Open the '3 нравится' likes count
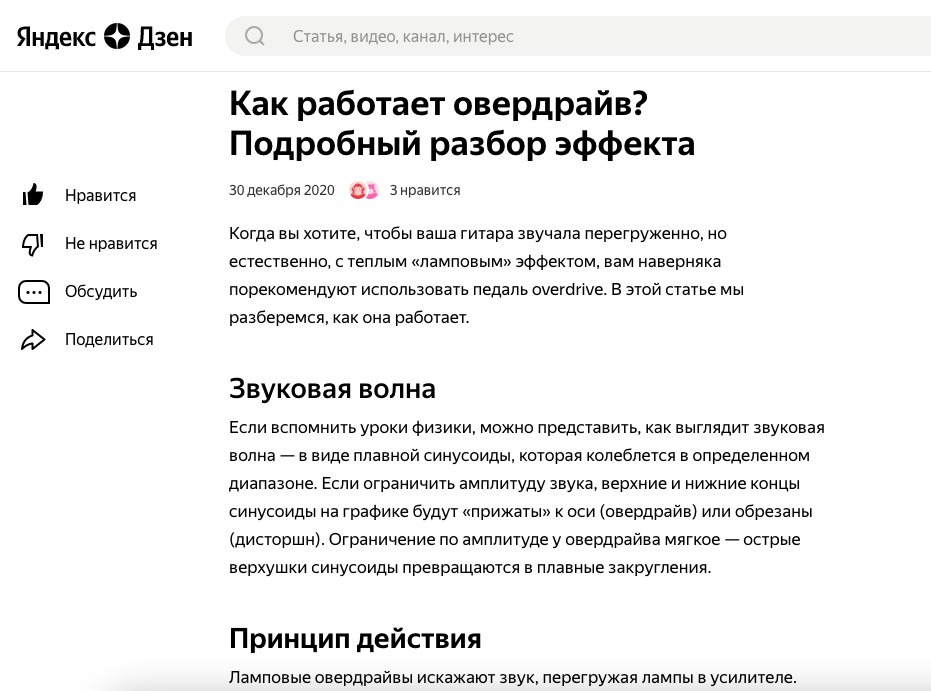The image size is (931, 691). pyautogui.click(x=425, y=191)
